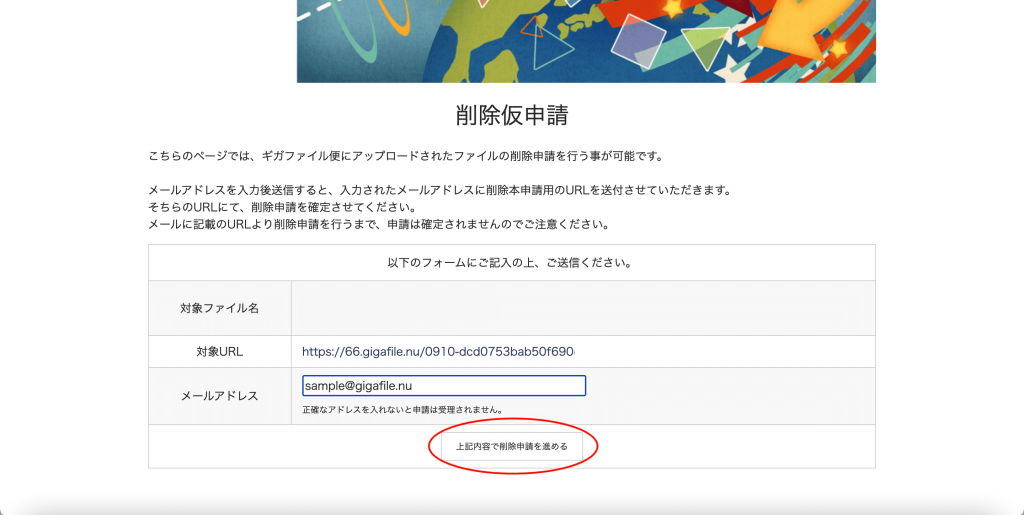Click the line starting メールに記載のURLより
The height and width of the screenshot is (515, 1024).
379,225
